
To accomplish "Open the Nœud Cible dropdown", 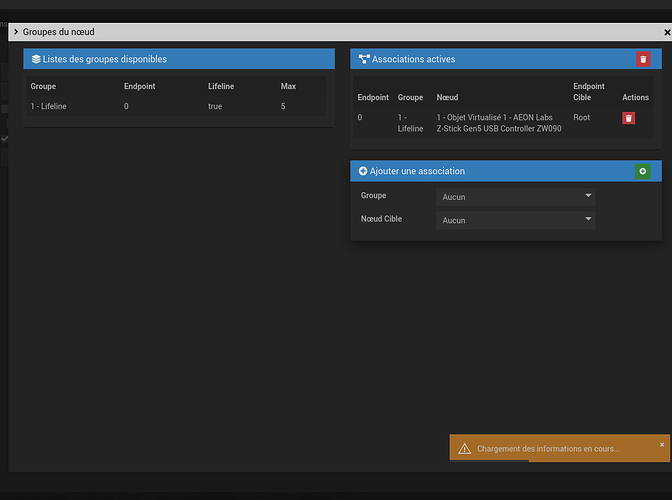I will click(x=516, y=220).
